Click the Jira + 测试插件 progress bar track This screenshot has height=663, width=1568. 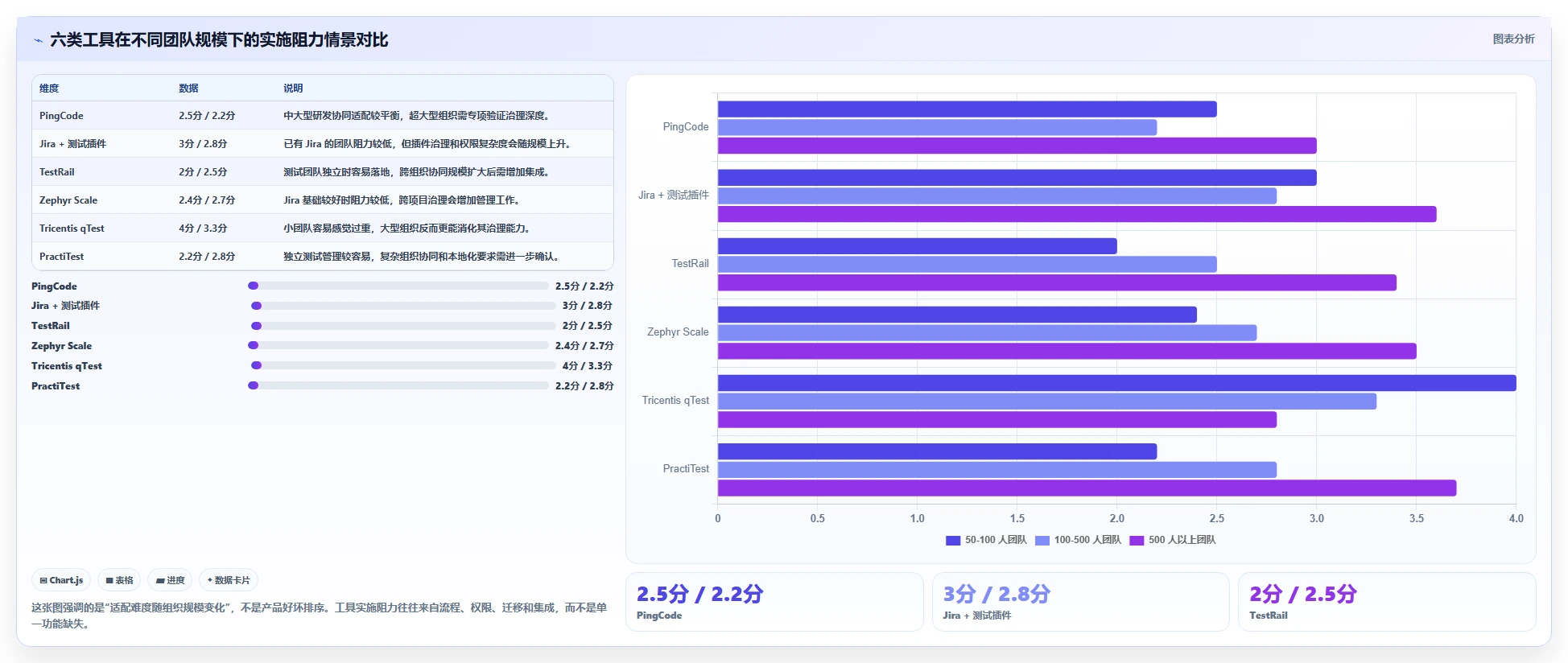point(403,306)
